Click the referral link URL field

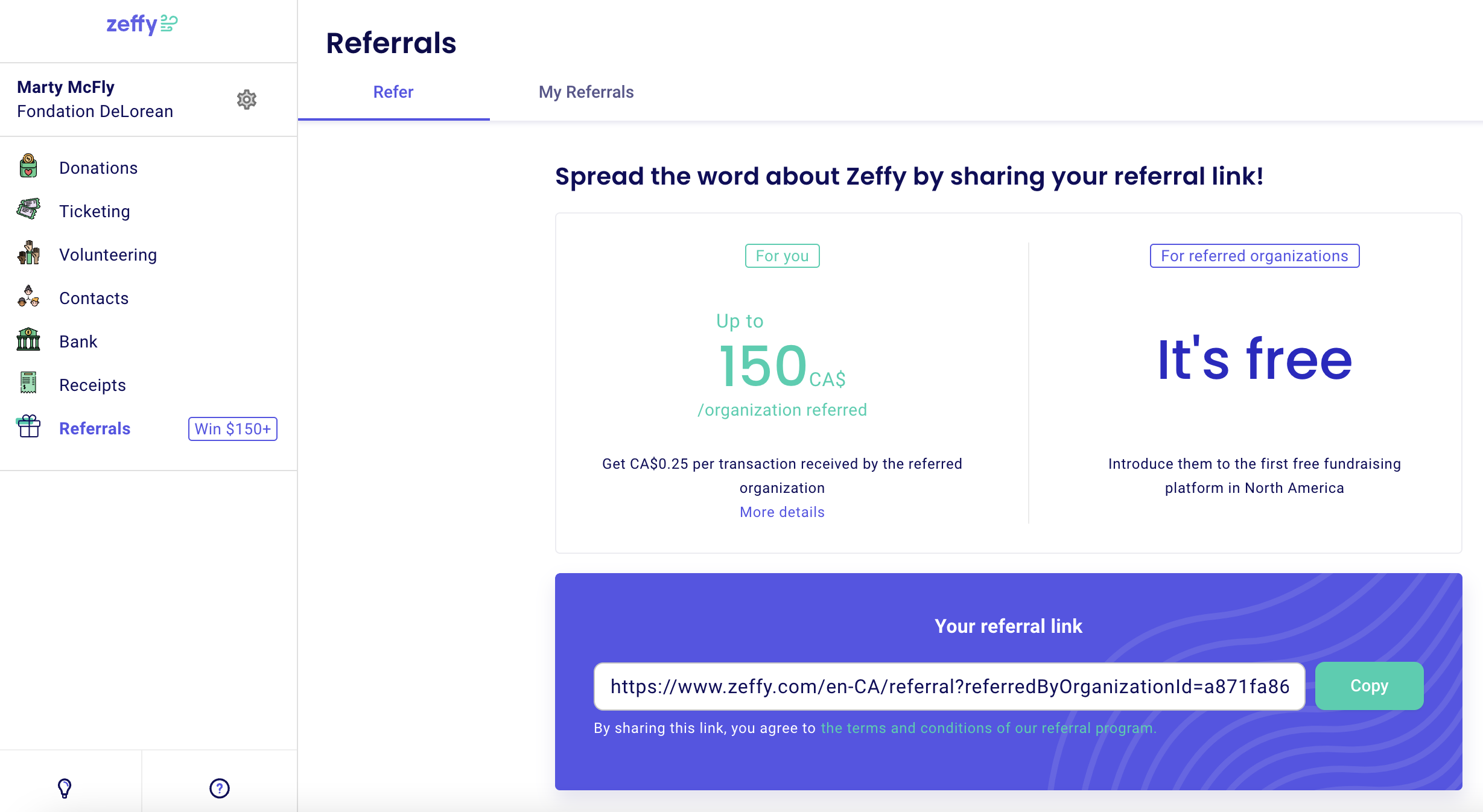[x=949, y=687]
